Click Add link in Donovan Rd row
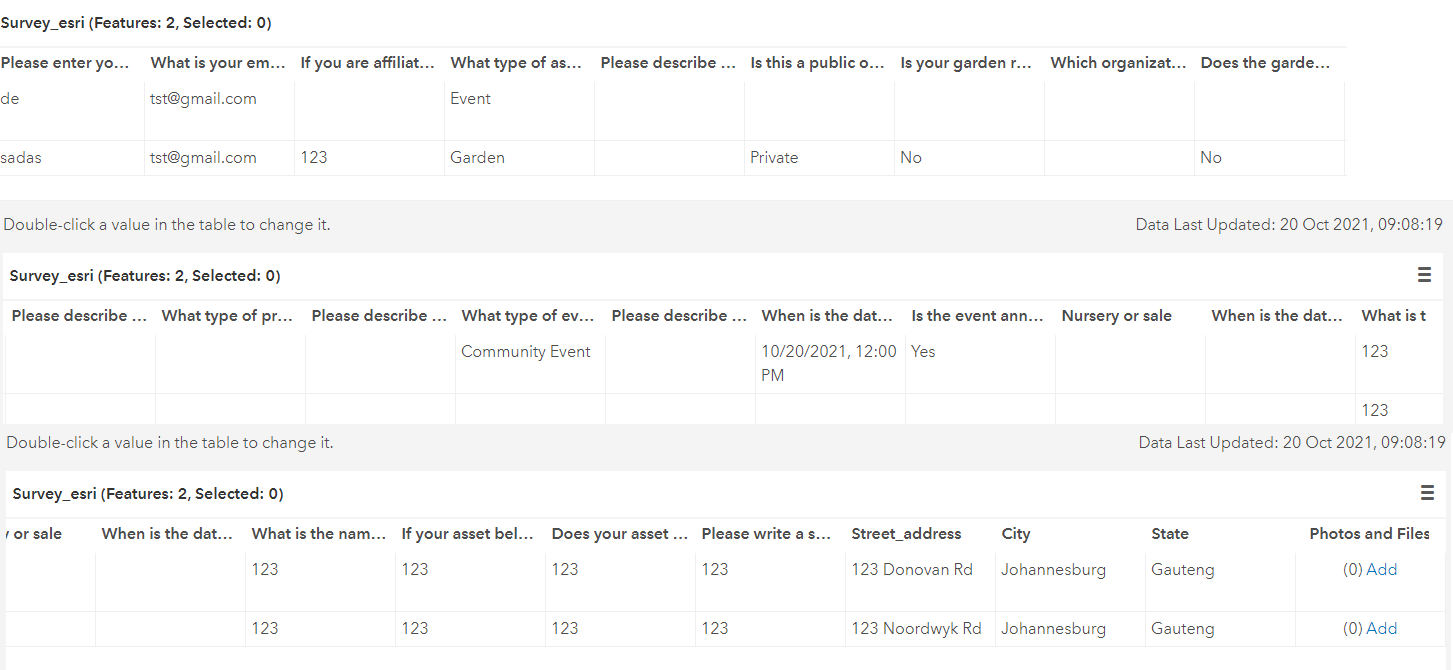This screenshot has height=670, width=1453. coord(1381,570)
